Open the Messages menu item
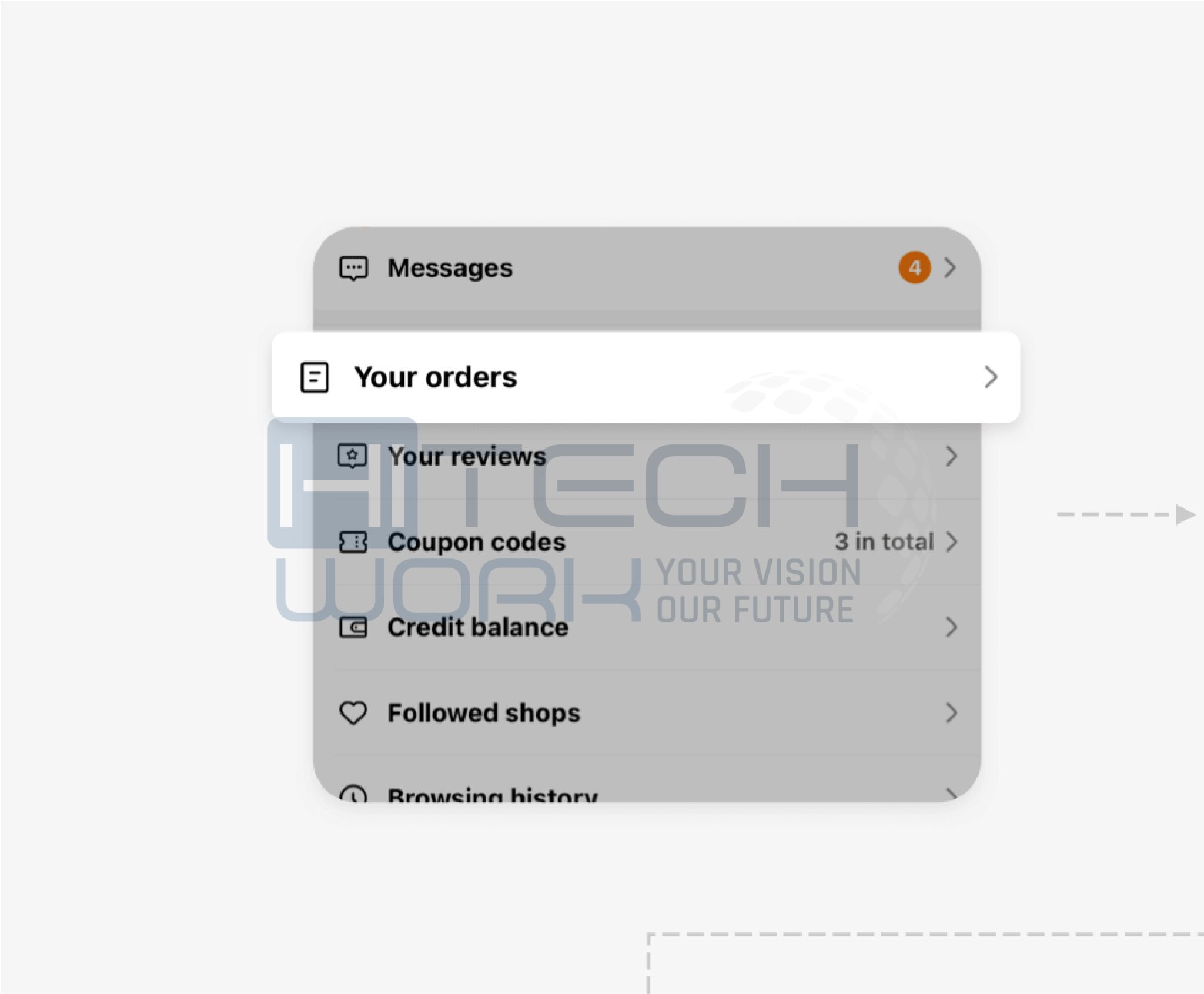1204x994 pixels. 647,269
